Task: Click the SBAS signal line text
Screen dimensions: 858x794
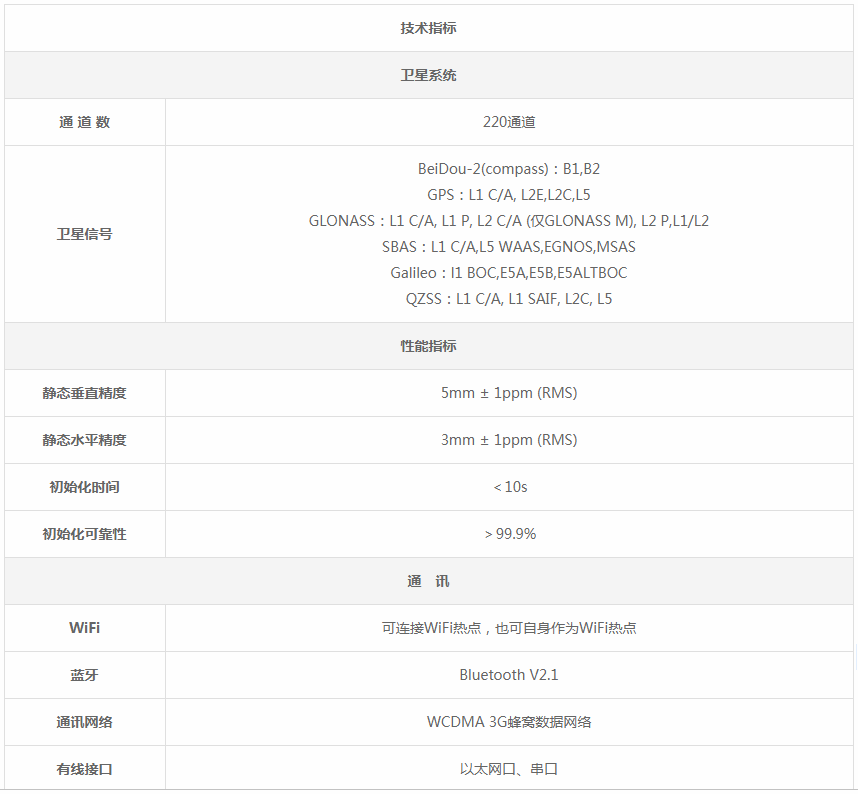Action: pyautogui.click(x=508, y=247)
